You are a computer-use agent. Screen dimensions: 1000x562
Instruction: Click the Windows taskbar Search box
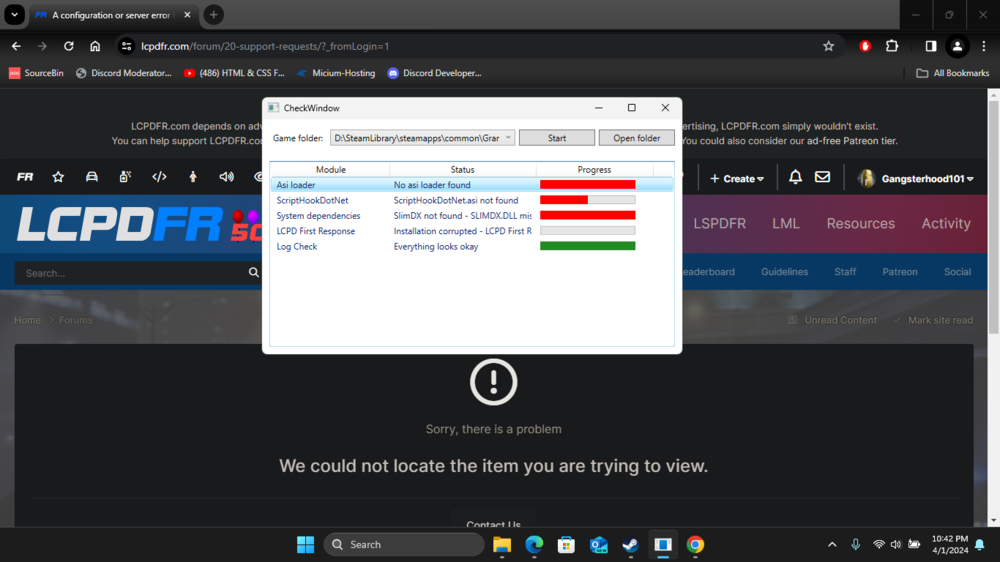(x=404, y=545)
